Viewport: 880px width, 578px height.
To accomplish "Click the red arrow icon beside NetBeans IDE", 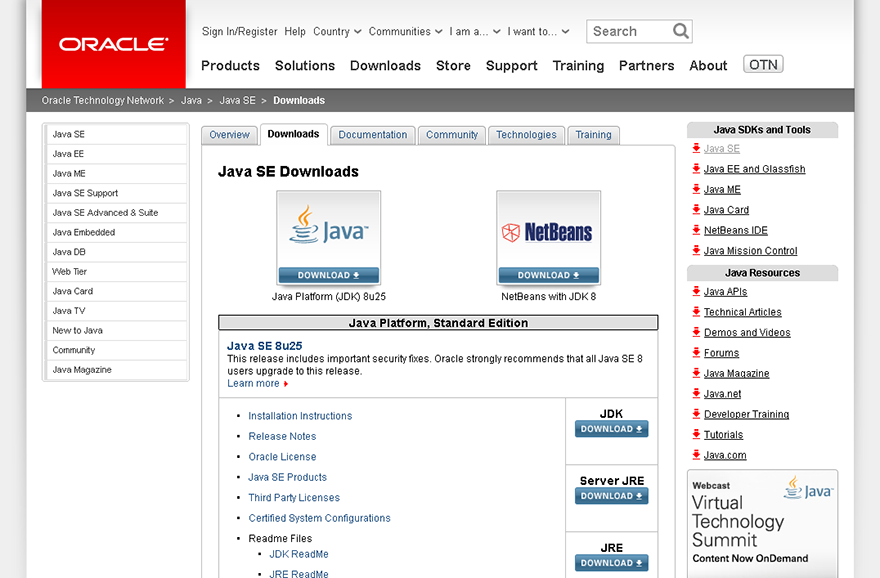I will pyautogui.click(x=696, y=230).
